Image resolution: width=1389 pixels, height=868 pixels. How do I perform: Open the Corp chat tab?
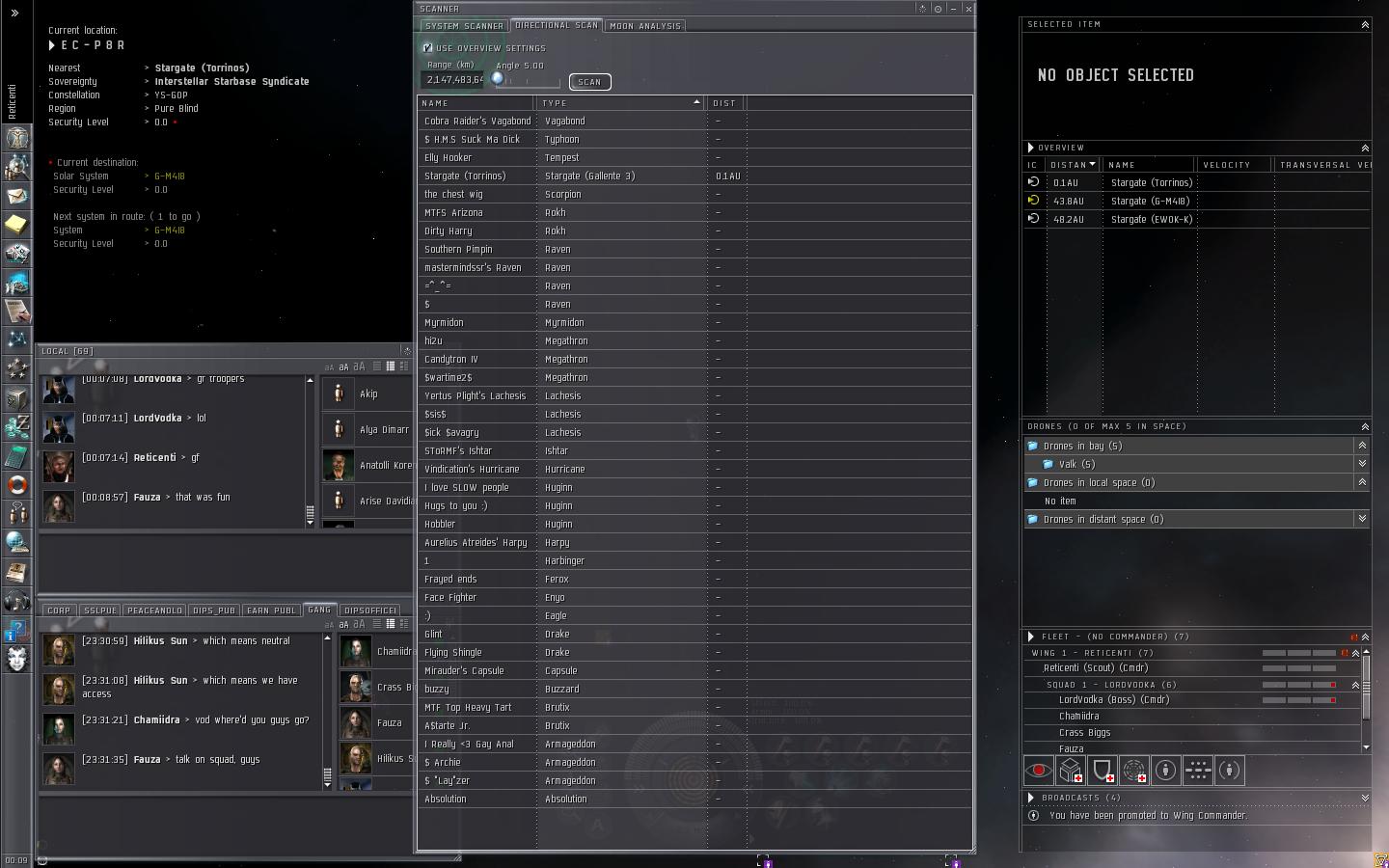coord(59,610)
